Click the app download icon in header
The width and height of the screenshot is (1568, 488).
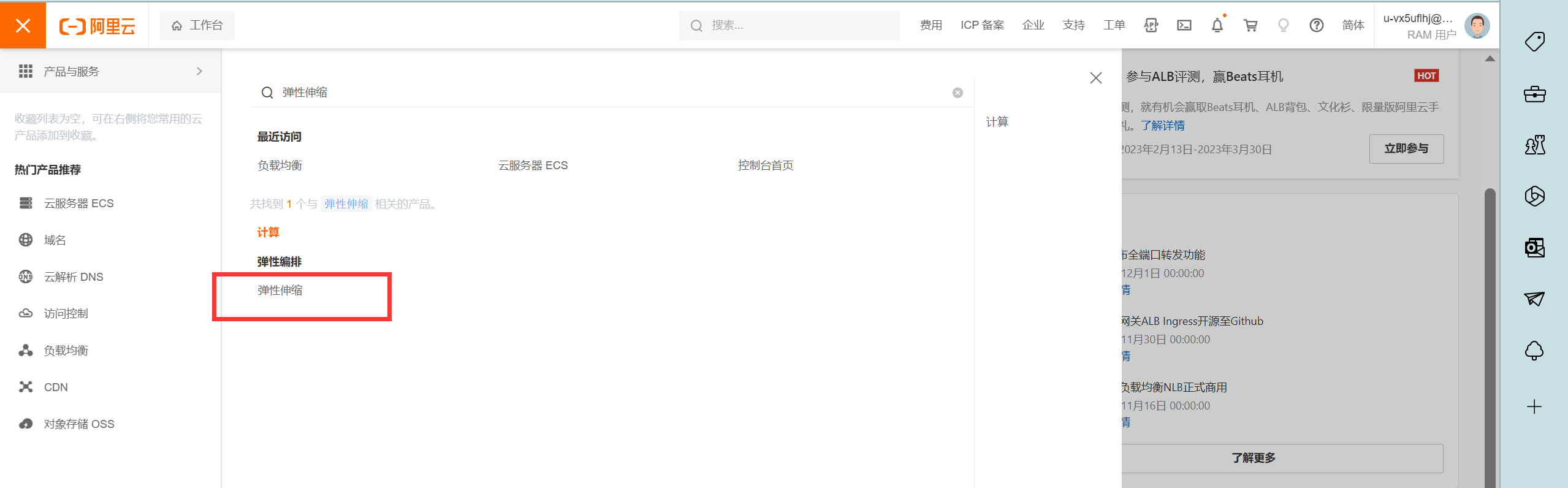1151,25
